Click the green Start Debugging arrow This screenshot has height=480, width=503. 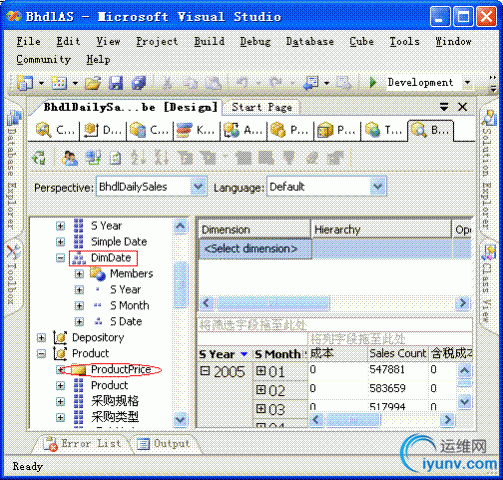coord(373,82)
